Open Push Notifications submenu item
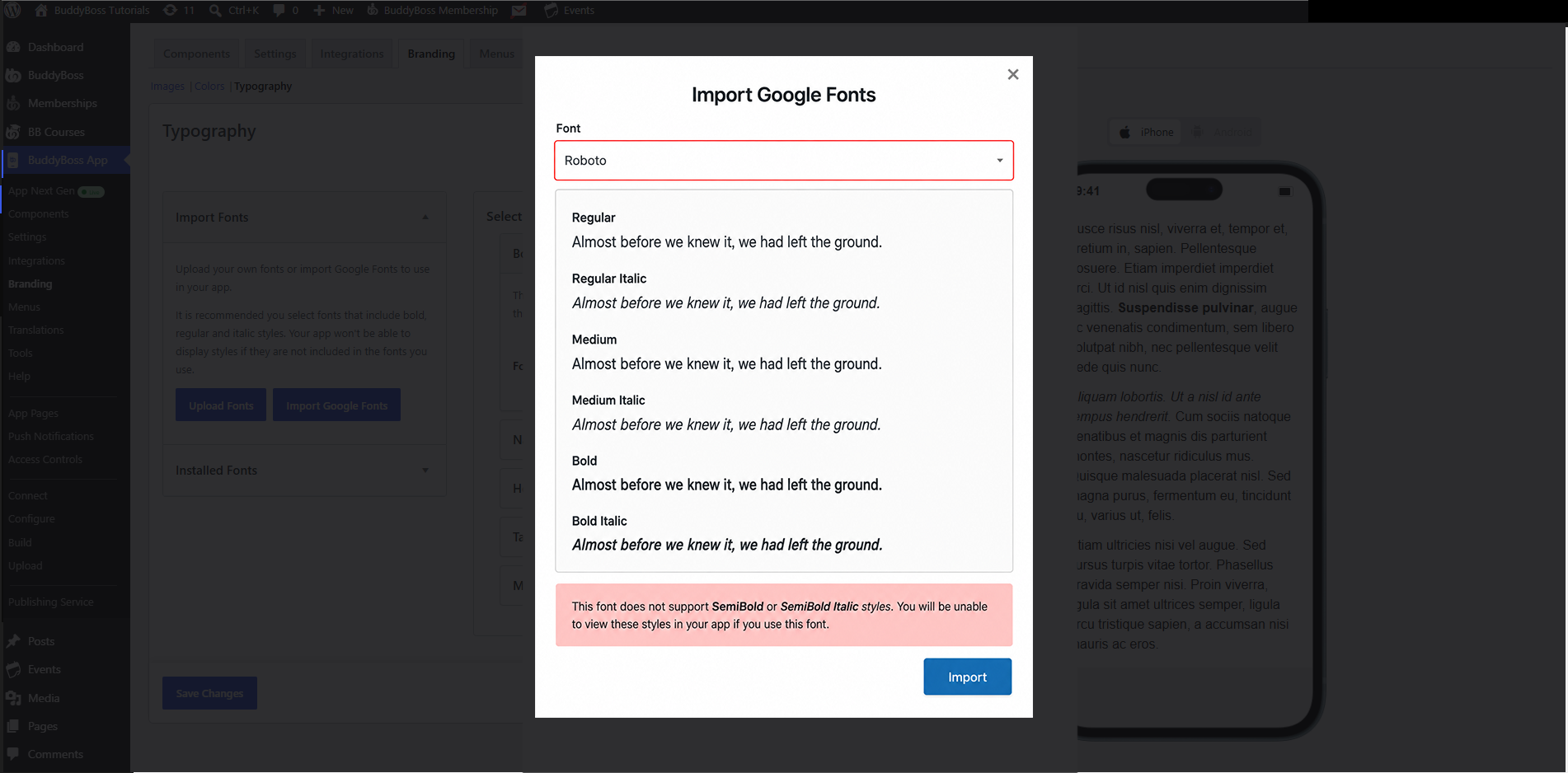Screen dimensions: 1568x773 pyautogui.click(x=51, y=436)
